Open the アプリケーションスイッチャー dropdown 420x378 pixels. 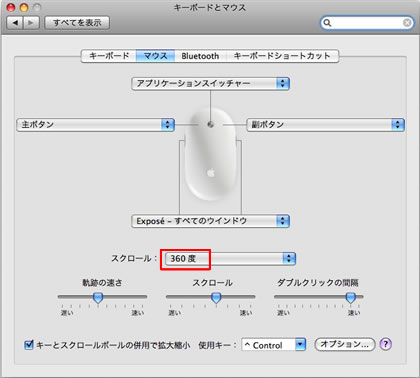pos(210,83)
